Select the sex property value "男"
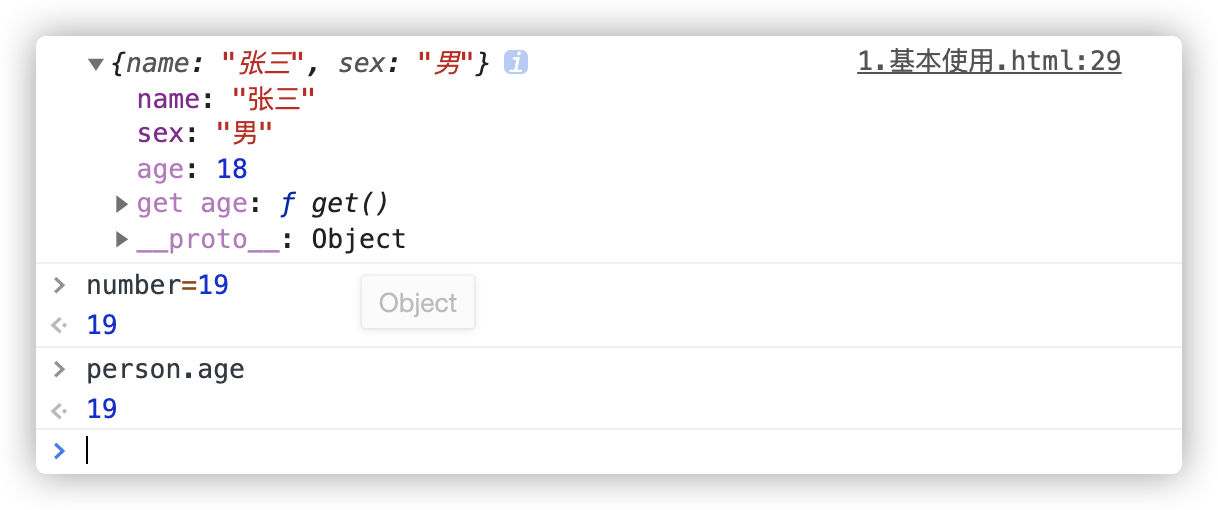Image resolution: width=1218 pixels, height=510 pixels. [x=244, y=134]
